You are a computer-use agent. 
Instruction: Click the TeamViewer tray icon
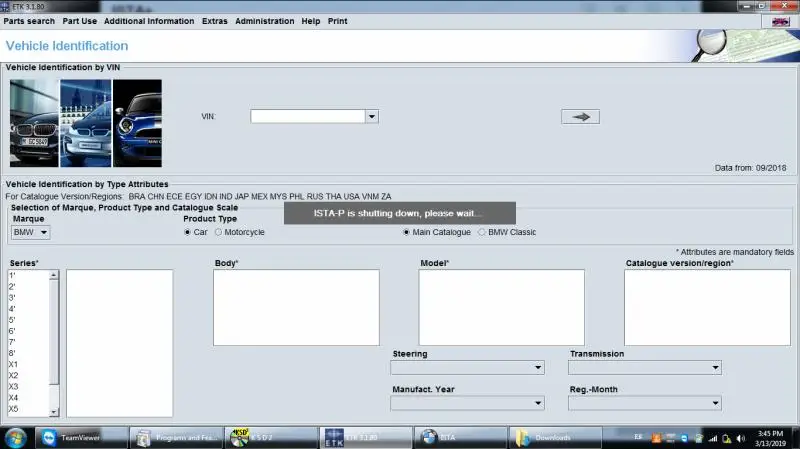pos(684,438)
